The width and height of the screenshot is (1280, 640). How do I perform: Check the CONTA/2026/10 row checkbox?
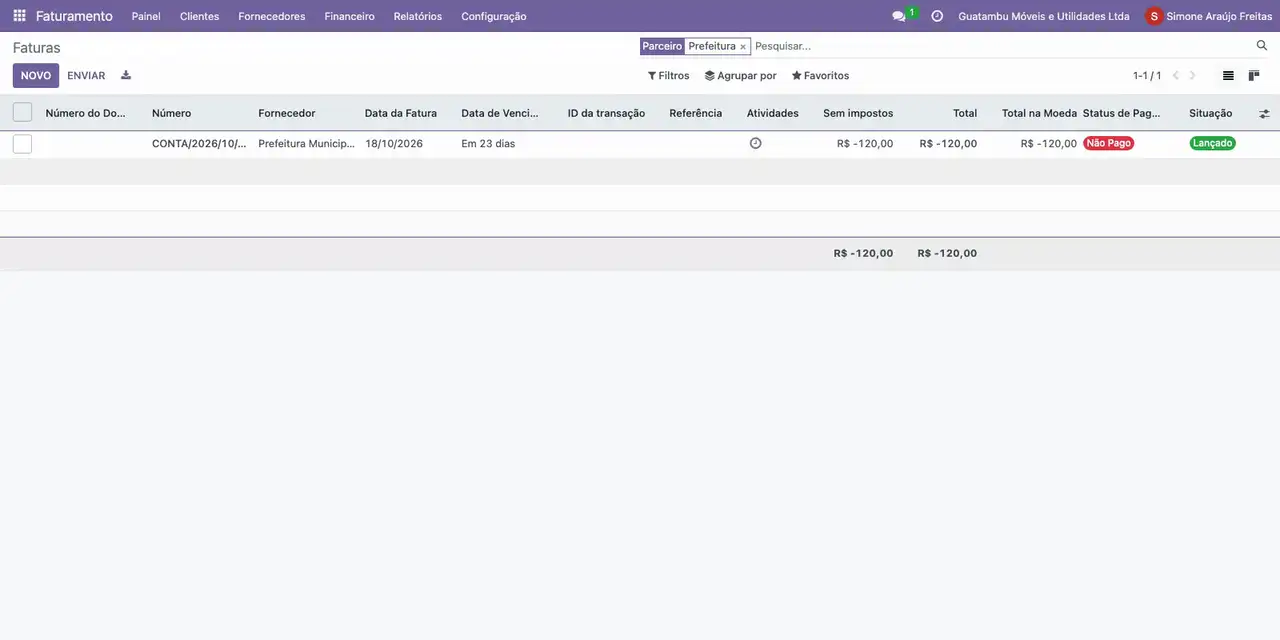click(x=22, y=144)
